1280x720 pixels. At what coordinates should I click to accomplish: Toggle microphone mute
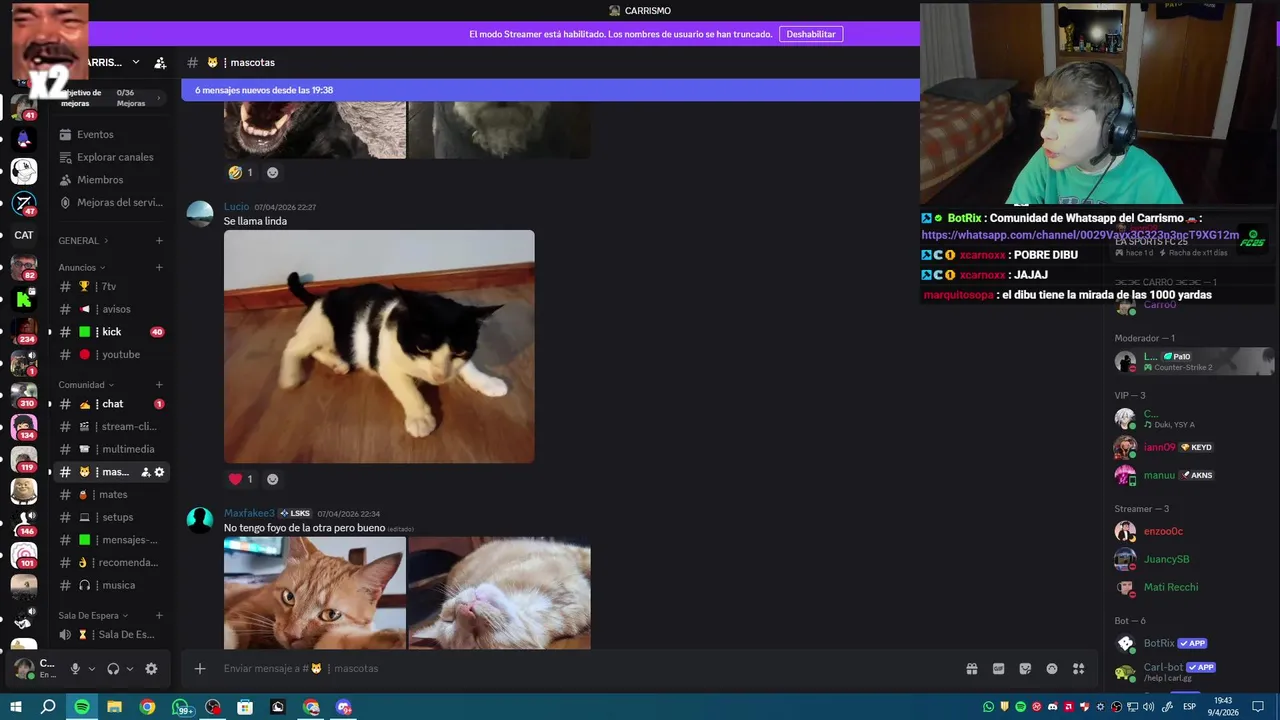click(75, 669)
